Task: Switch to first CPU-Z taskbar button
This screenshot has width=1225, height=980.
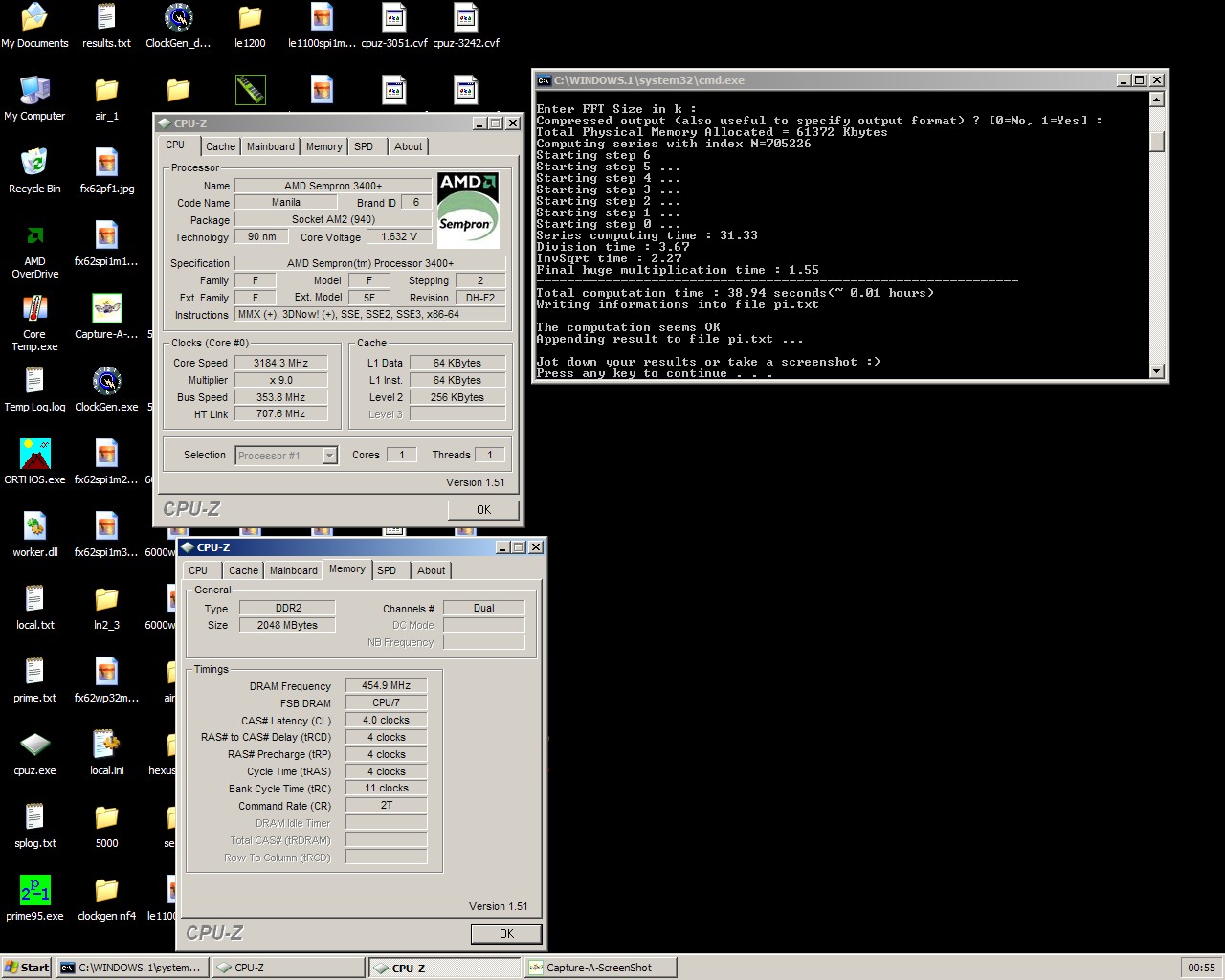Action: point(288,968)
